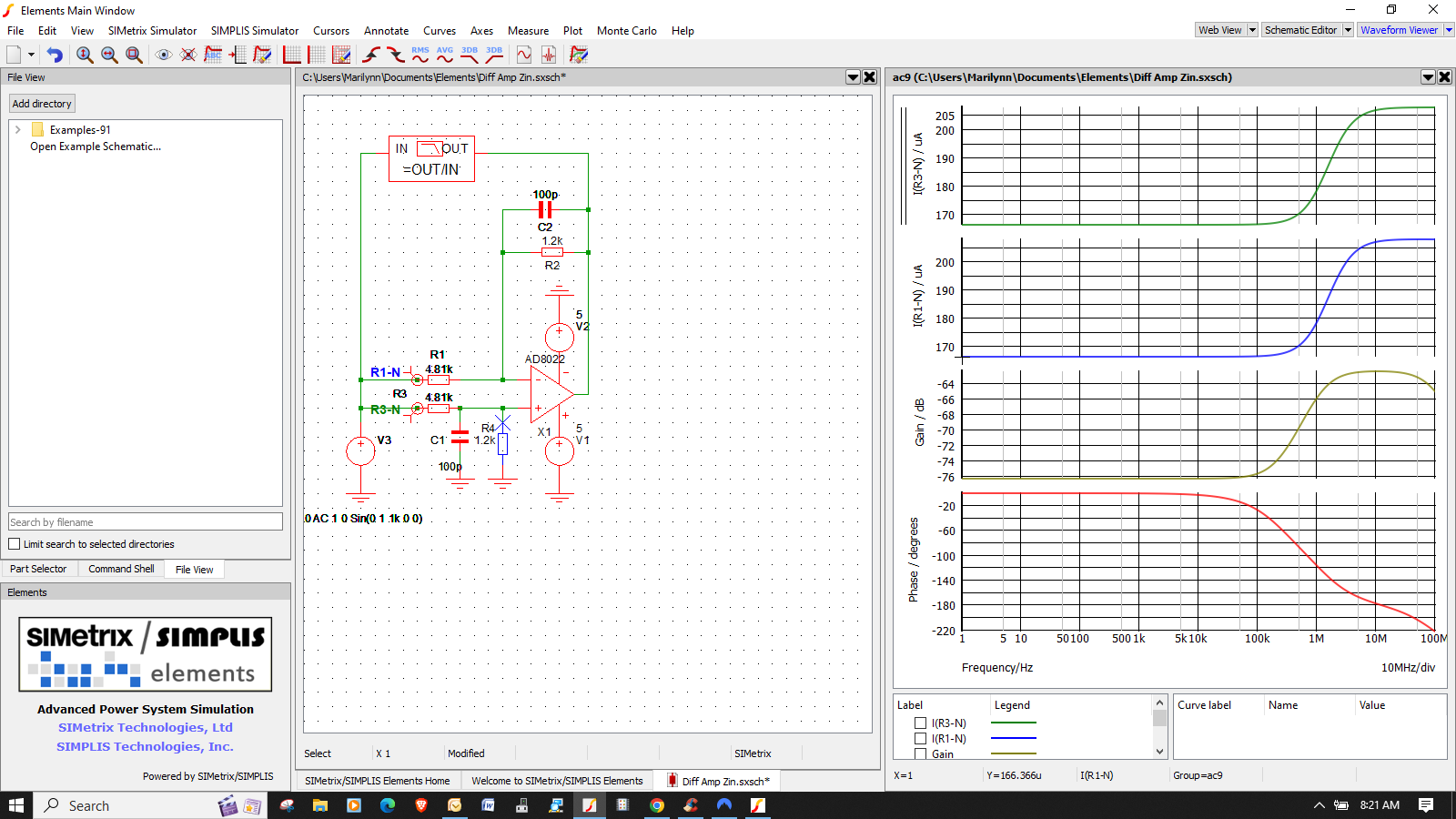Open the Waveform Viewer dropdown arrow
Image resolution: width=1456 pixels, height=819 pixels.
point(1449,30)
